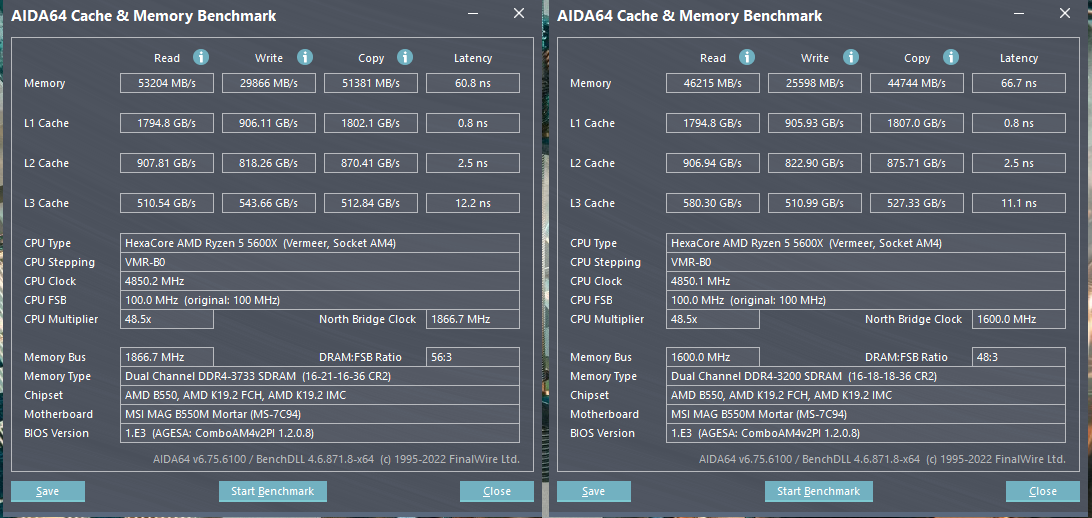The width and height of the screenshot is (1092, 518).
Task: Click CPU Clock field showing 4850.1 MHz
Action: [x=866, y=281]
